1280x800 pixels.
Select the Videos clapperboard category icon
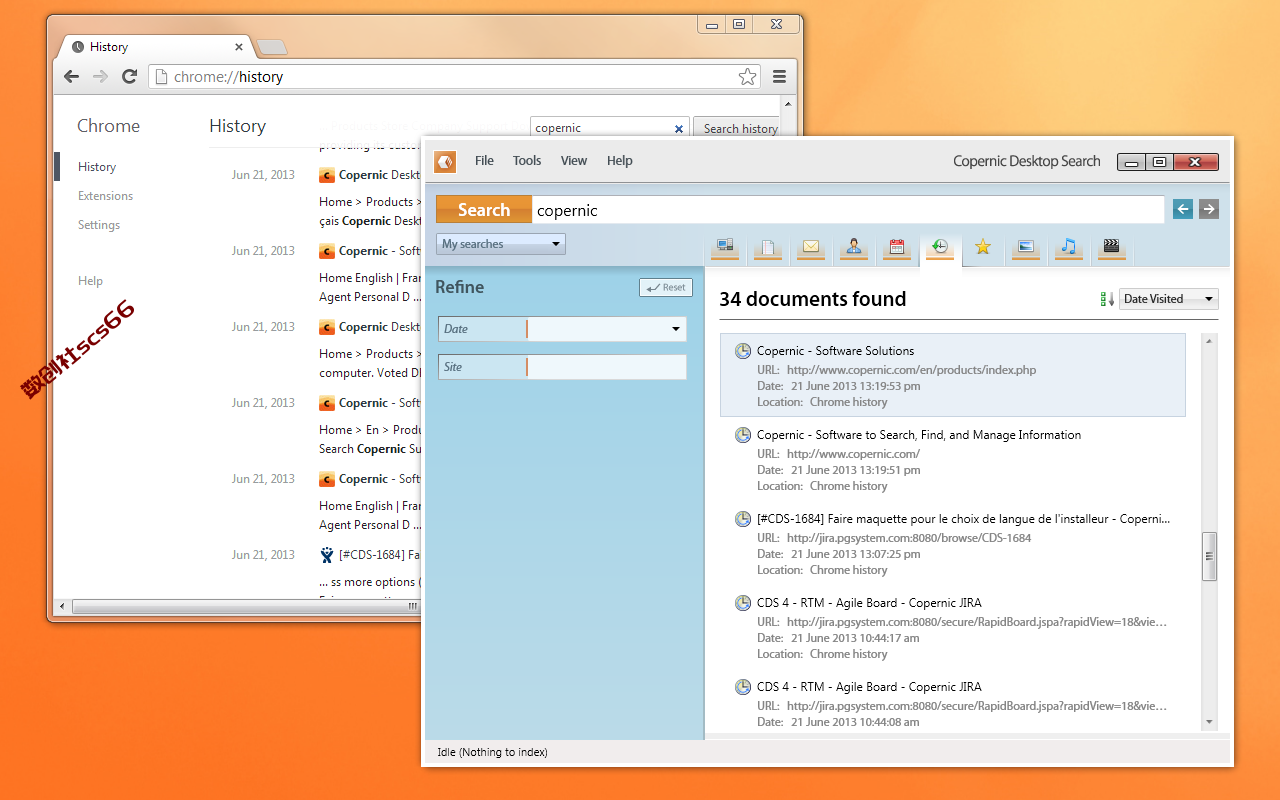1111,248
